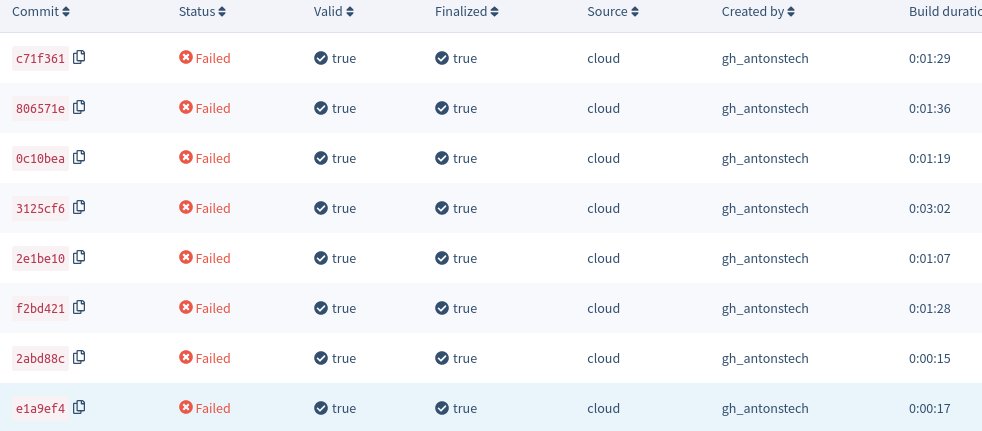Image resolution: width=982 pixels, height=431 pixels.
Task: Click Finalized checkmark icon in f2bd421 row
Action: (442, 308)
